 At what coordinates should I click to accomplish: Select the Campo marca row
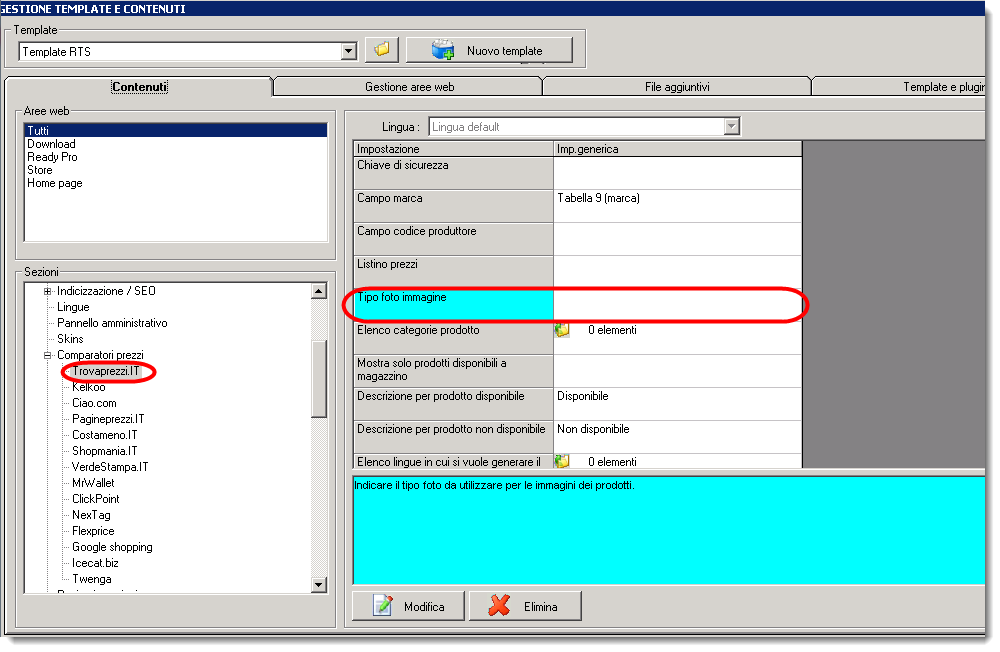tap(577, 206)
